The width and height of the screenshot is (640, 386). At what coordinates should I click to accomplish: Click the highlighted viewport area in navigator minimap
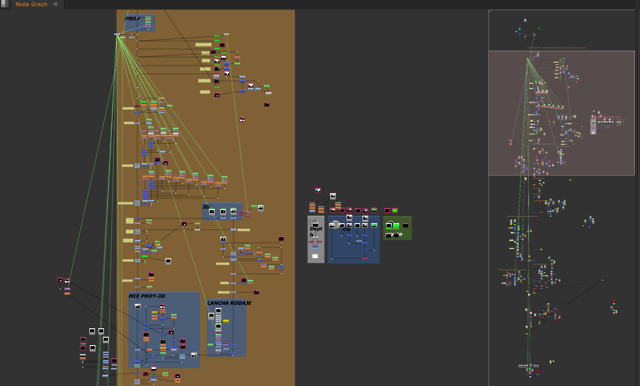pyautogui.click(x=561, y=113)
